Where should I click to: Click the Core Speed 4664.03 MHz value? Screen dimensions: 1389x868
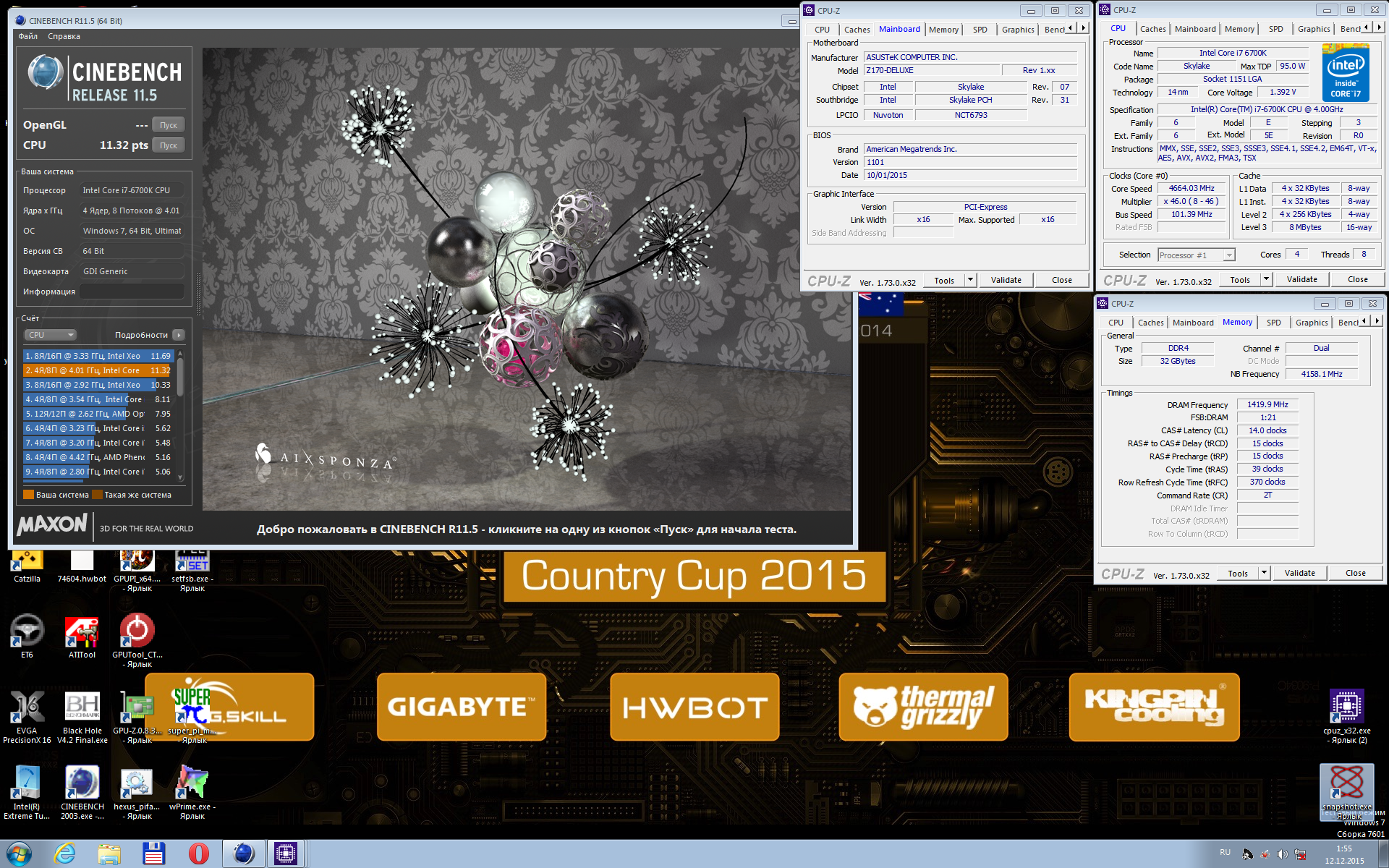[1191, 188]
